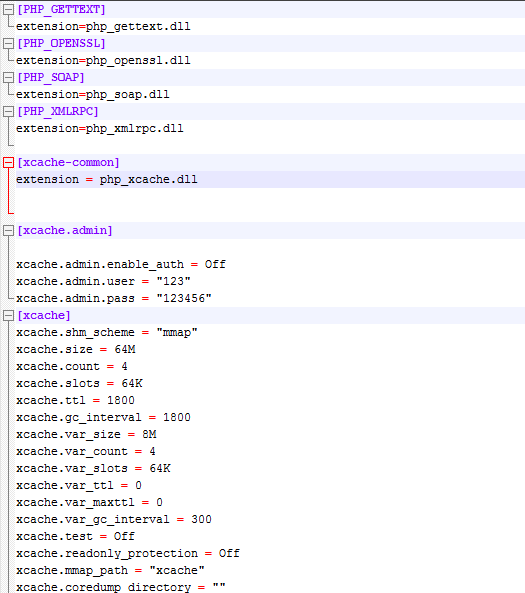Collapse the [xcache.admin] section fold
Viewport: 525px width, 593px height.
click(8, 231)
